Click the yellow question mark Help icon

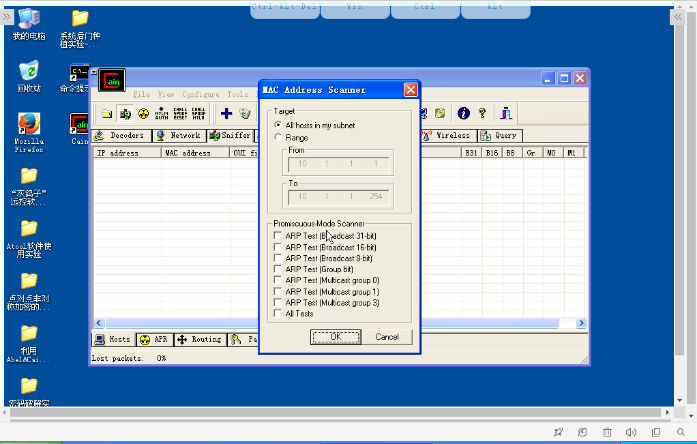pyautogui.click(x=482, y=113)
